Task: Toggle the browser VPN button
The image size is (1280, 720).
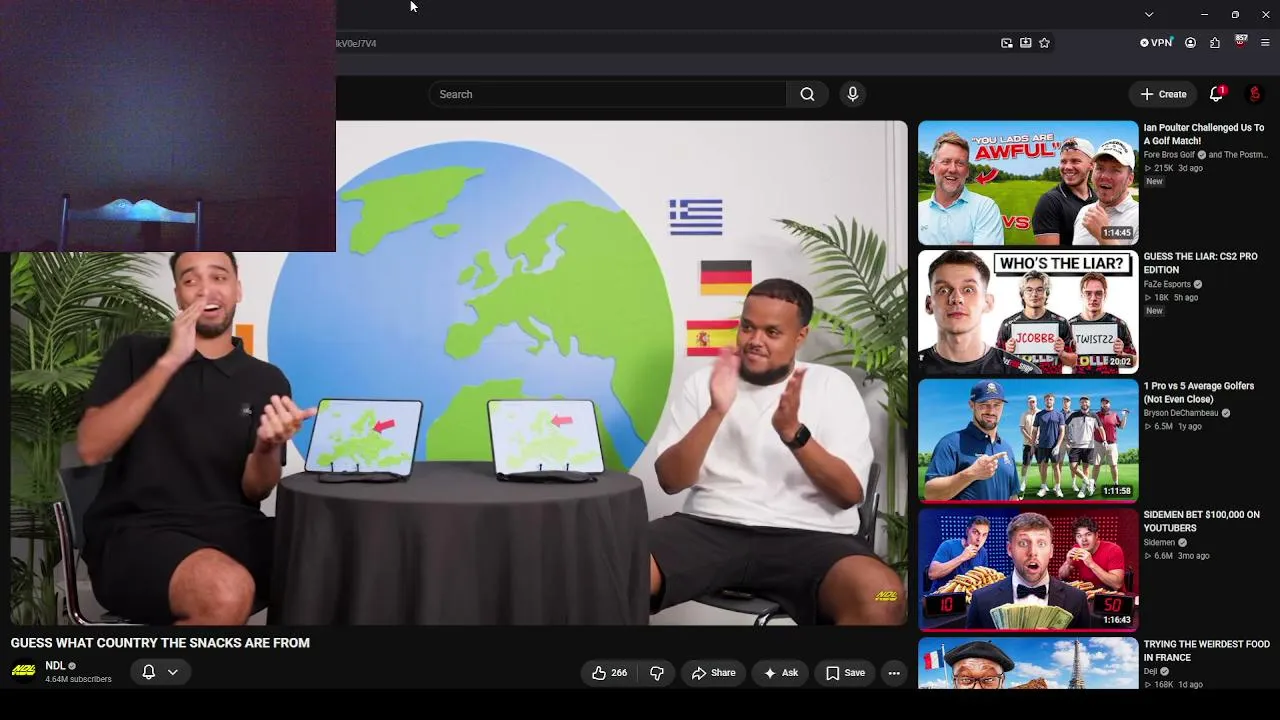Action: tap(1156, 43)
